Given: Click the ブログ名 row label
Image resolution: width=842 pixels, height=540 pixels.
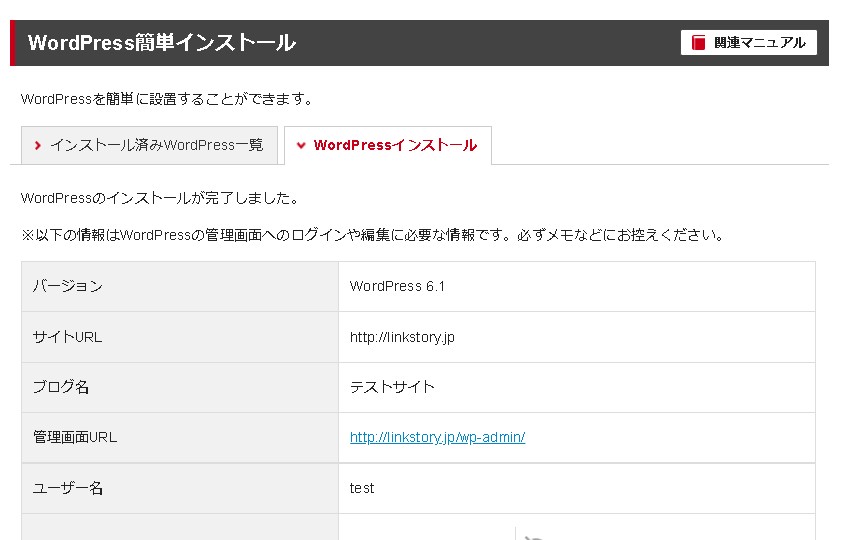Looking at the screenshot, I should pos(61,387).
